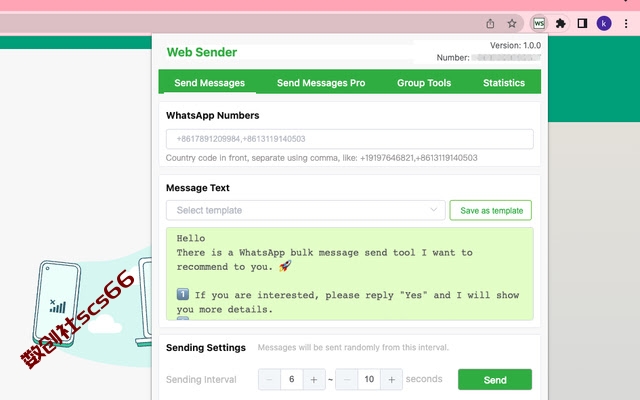Click the Web Sender title
640x400 pixels.
pyautogui.click(x=202, y=52)
